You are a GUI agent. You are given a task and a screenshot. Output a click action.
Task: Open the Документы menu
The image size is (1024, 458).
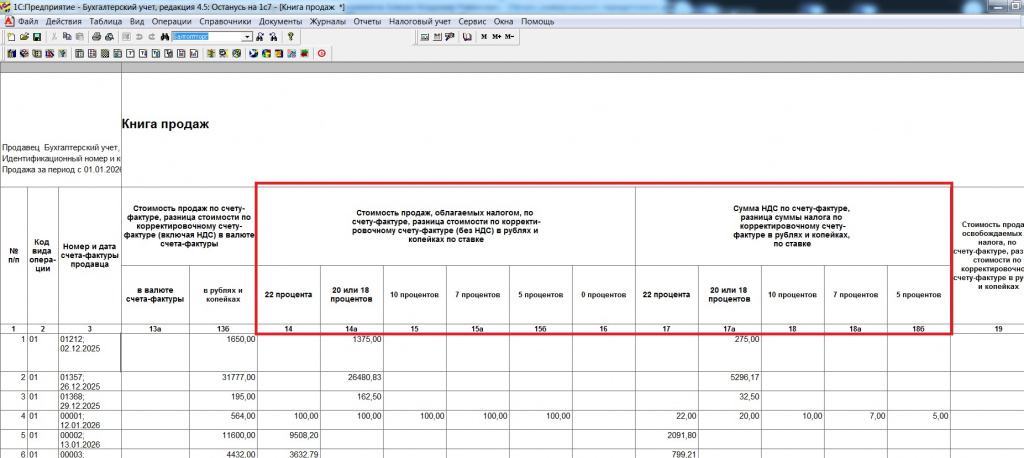(281, 22)
